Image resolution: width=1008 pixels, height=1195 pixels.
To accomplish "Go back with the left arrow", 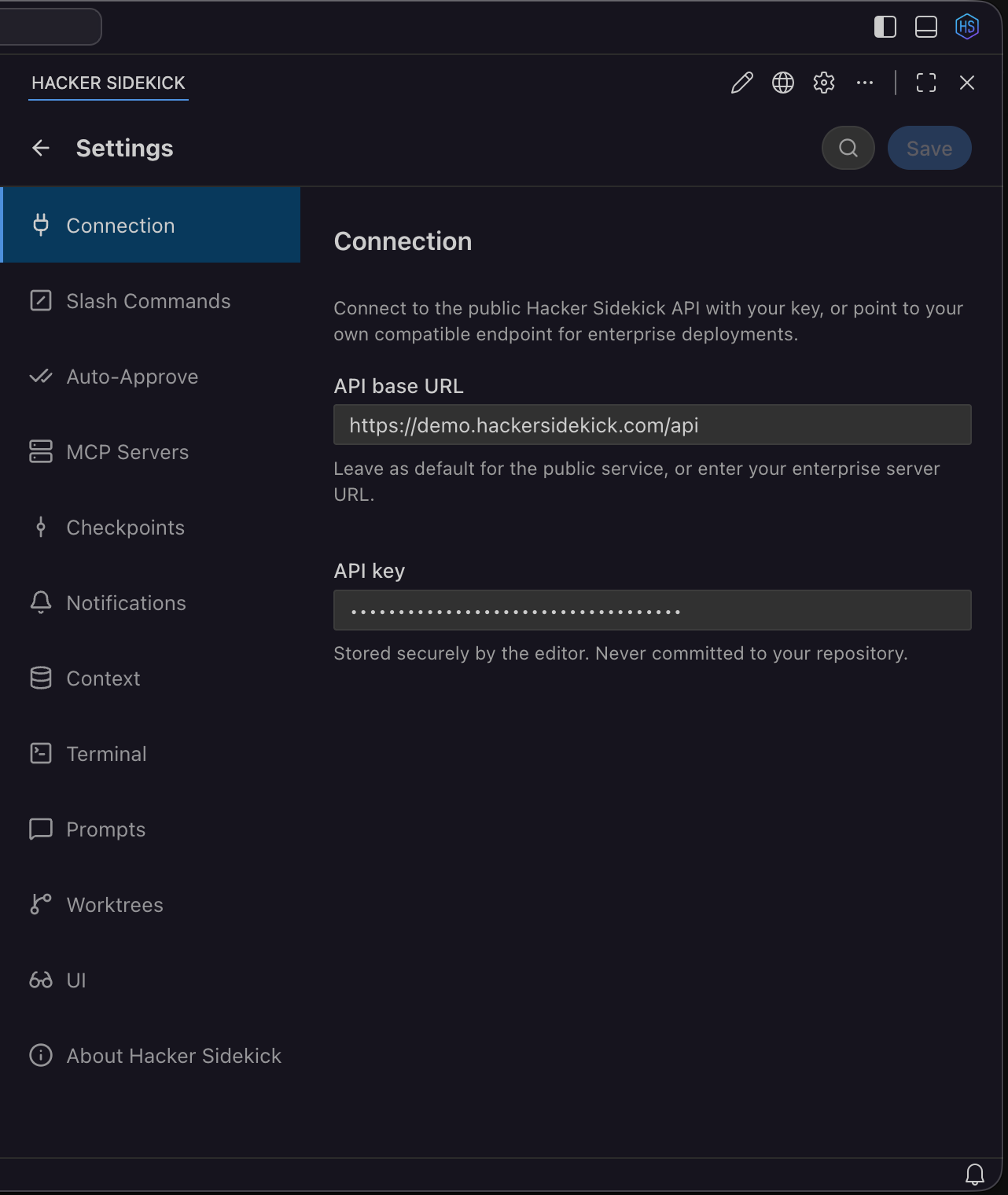I will point(41,148).
